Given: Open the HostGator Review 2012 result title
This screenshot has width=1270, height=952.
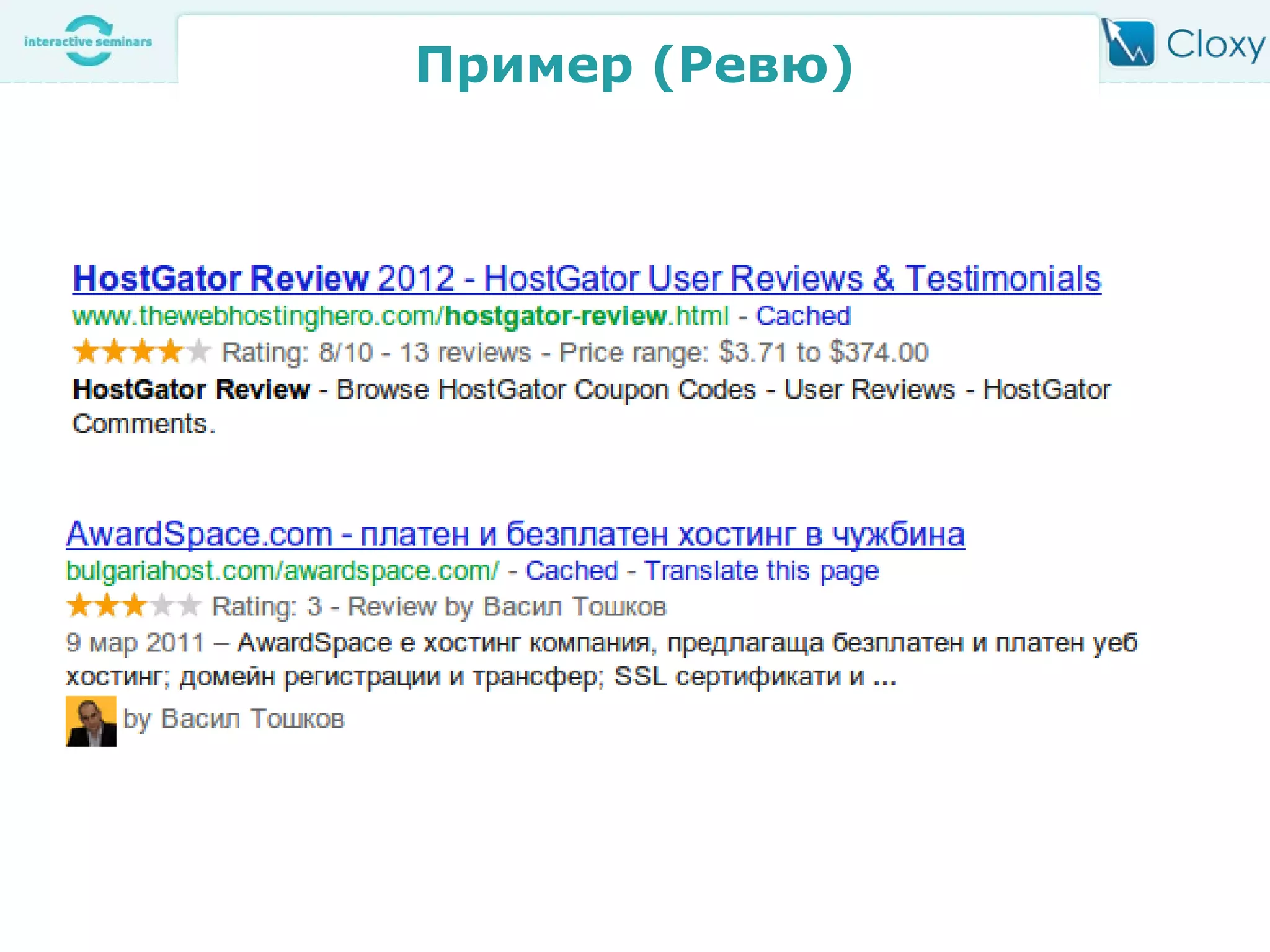Looking at the screenshot, I should [587, 278].
